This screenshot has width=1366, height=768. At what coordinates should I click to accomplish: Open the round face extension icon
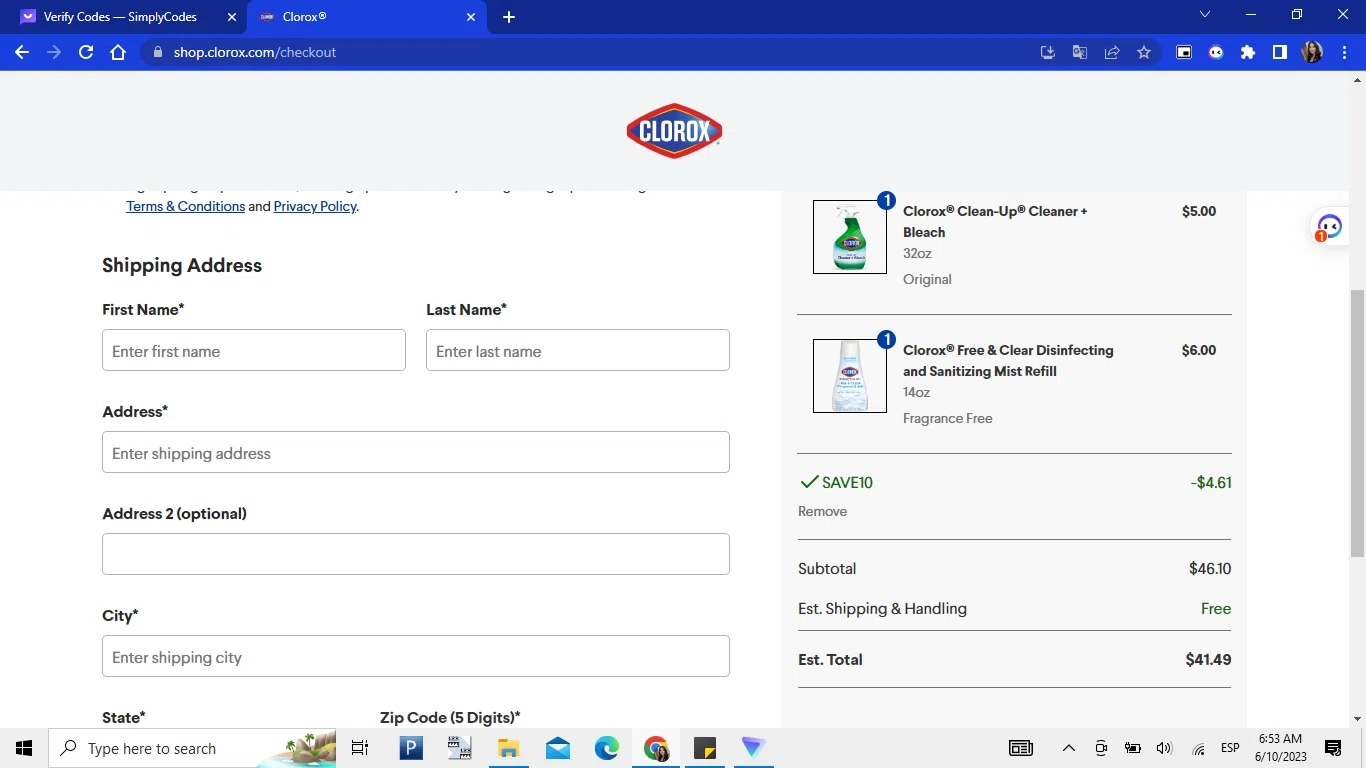point(1216,52)
